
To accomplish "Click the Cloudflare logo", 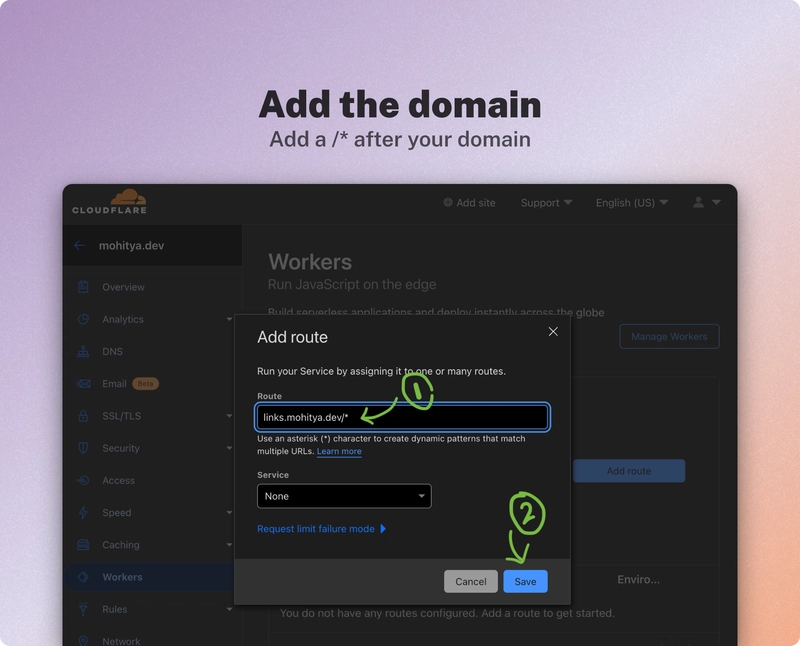I will click(x=110, y=202).
